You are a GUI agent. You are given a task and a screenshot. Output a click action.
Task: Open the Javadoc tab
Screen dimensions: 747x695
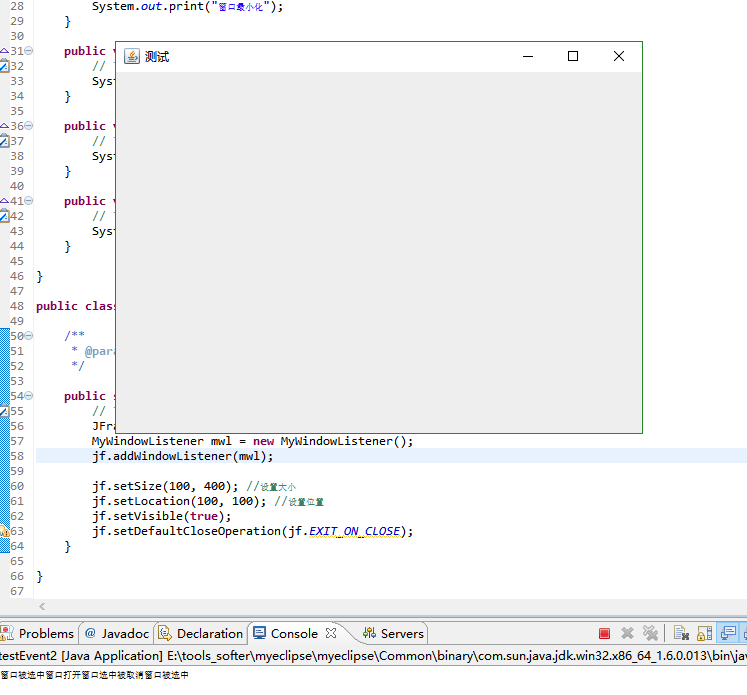point(117,633)
